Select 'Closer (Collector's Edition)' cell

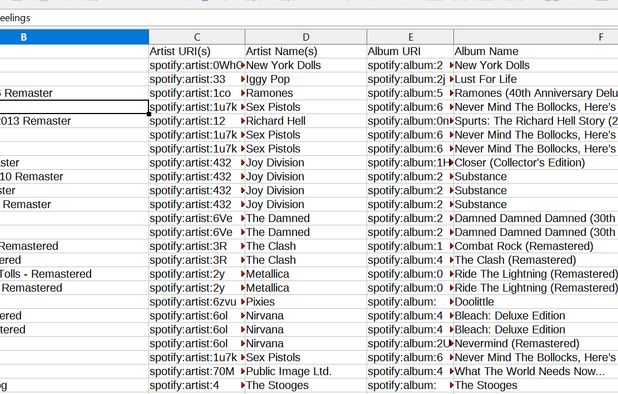tap(536, 163)
